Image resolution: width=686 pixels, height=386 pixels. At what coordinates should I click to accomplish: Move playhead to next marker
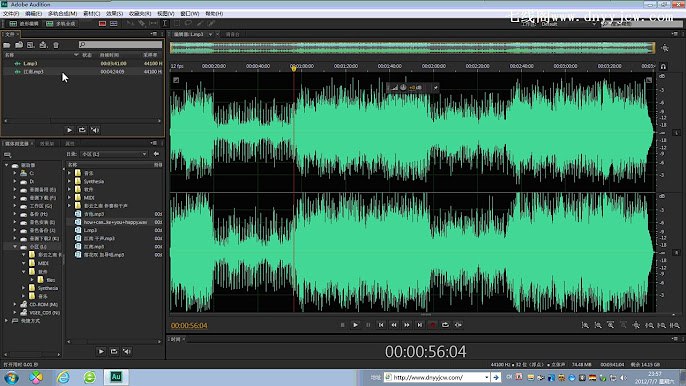click(x=420, y=325)
